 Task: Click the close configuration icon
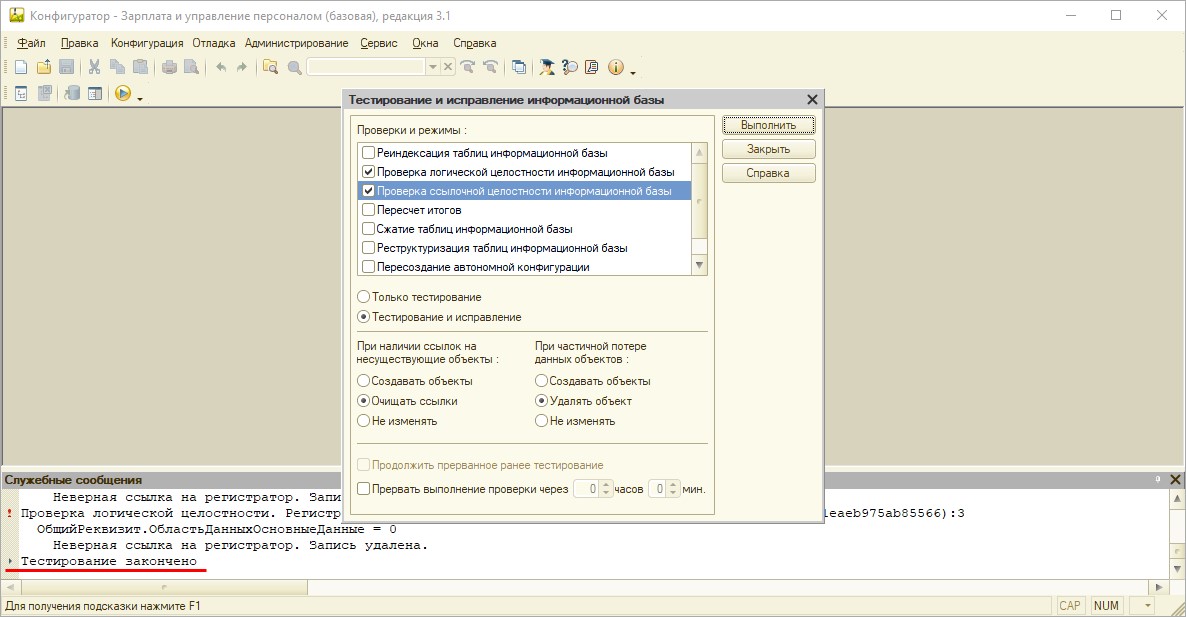coord(45,94)
